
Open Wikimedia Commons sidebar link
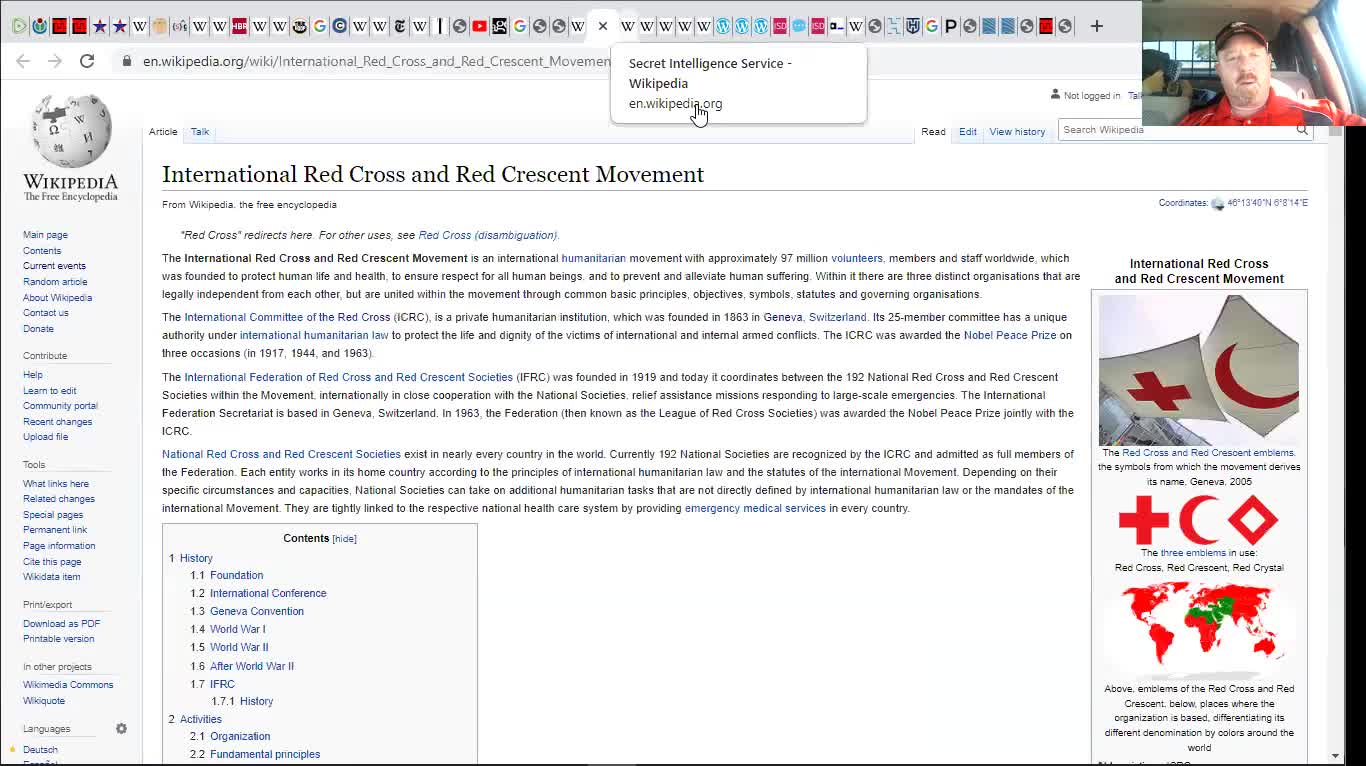68,685
